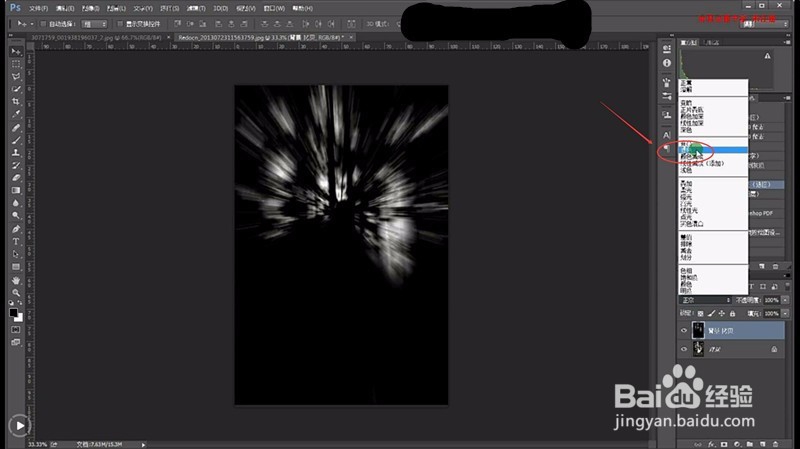Toggle lock position icon
This screenshot has height=449, width=800.
tap(721, 314)
